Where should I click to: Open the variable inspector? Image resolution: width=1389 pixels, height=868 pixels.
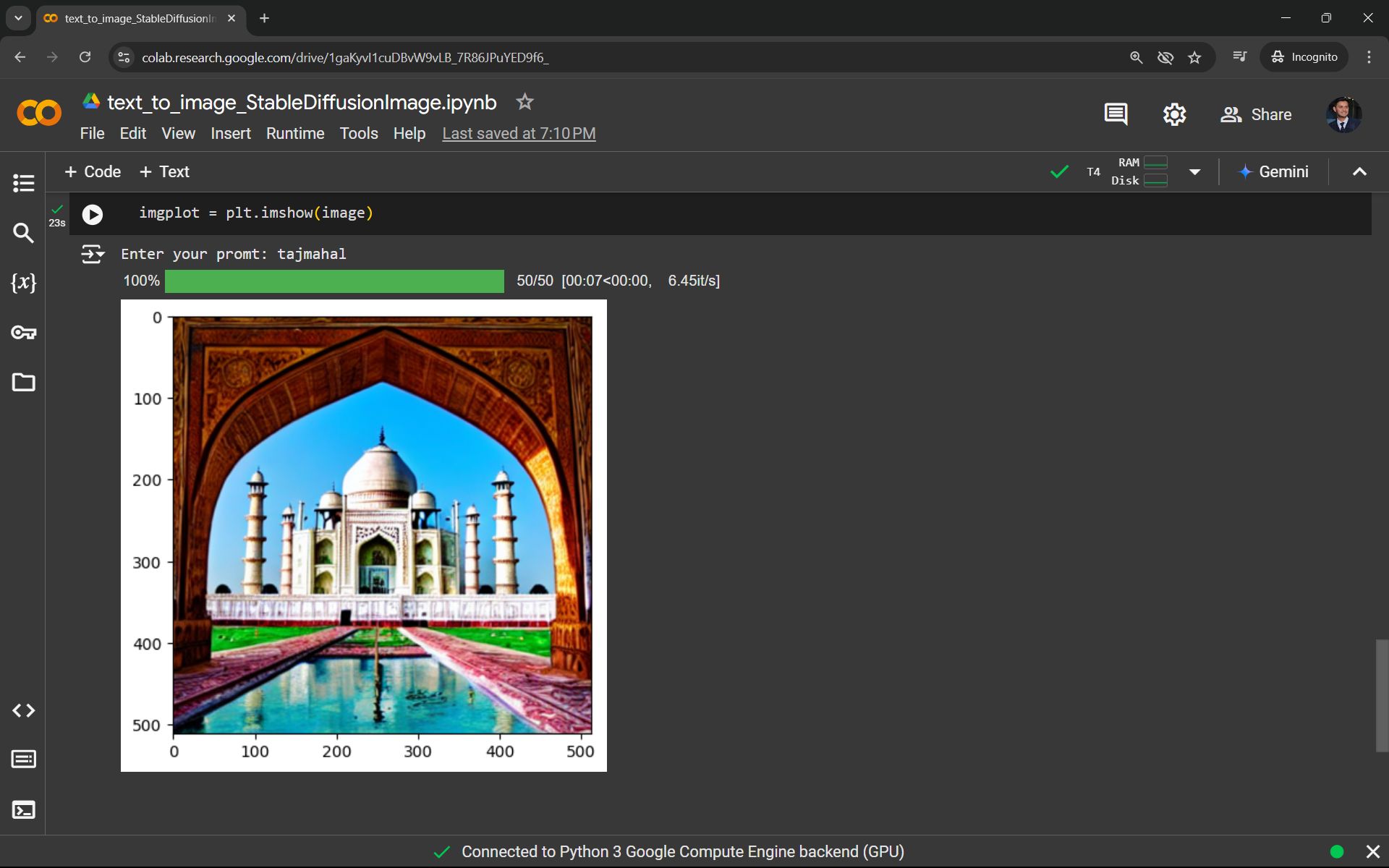(x=23, y=283)
